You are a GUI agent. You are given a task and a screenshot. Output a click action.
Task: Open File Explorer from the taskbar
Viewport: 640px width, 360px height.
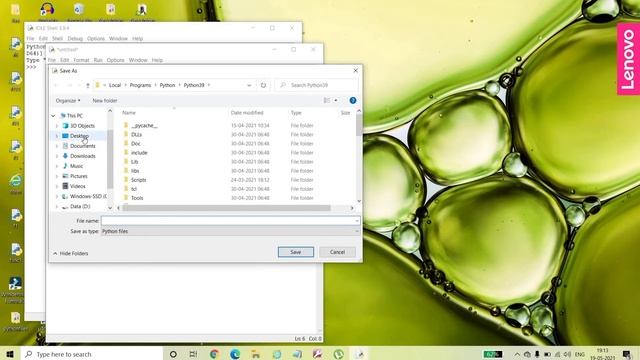(x=256, y=354)
